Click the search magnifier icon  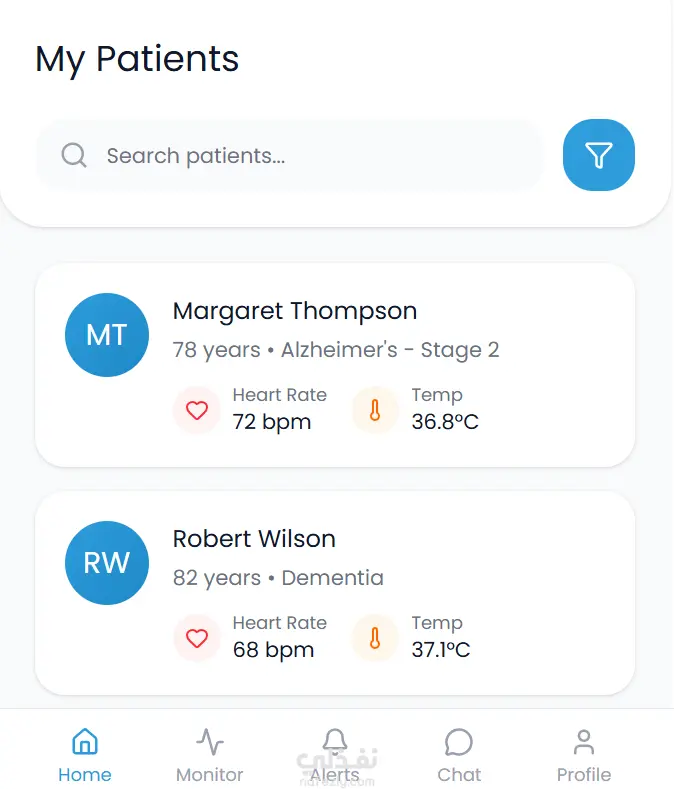(74, 155)
